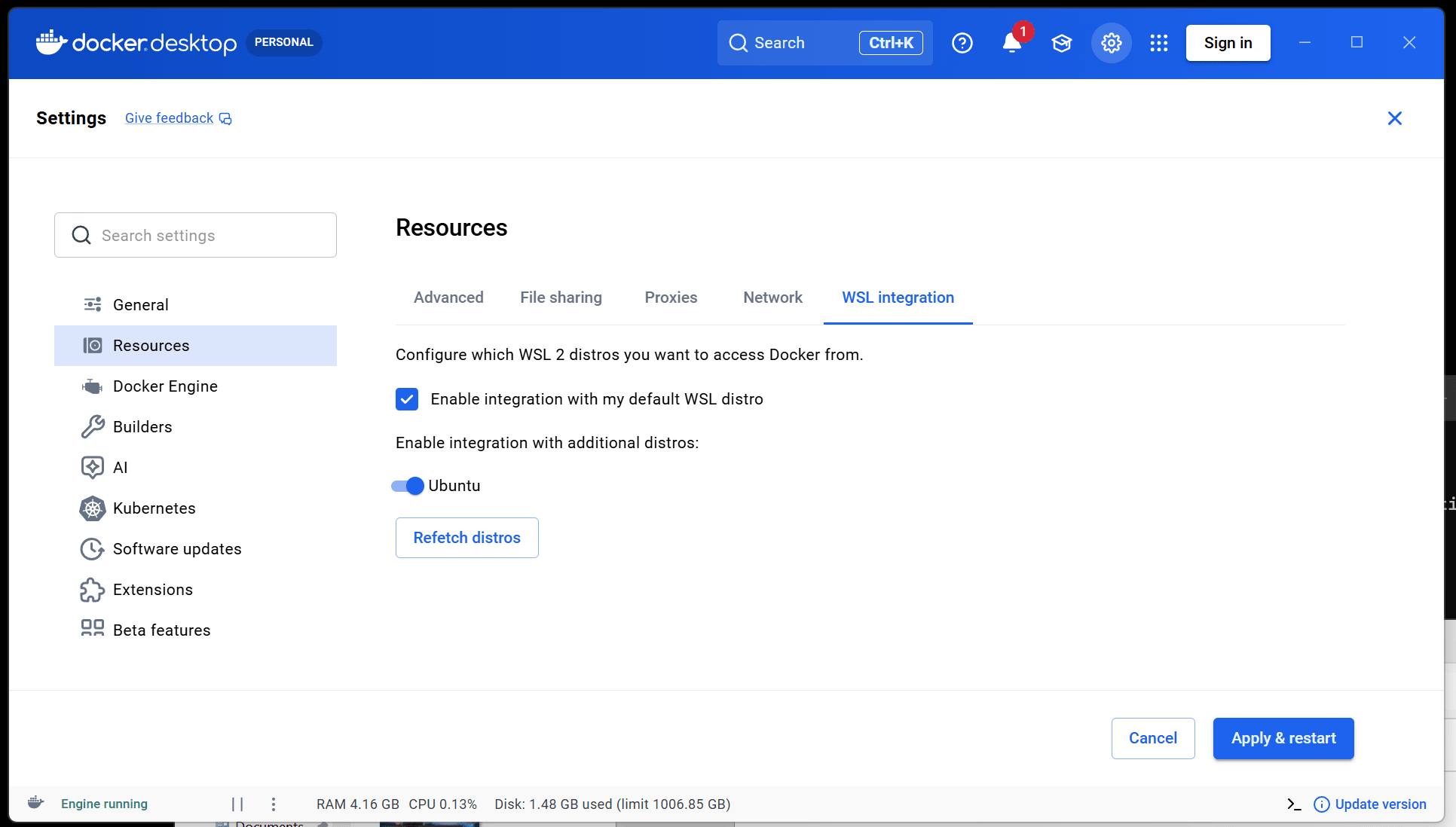Open Software updates settings section
The image size is (1456, 827).
195,549
